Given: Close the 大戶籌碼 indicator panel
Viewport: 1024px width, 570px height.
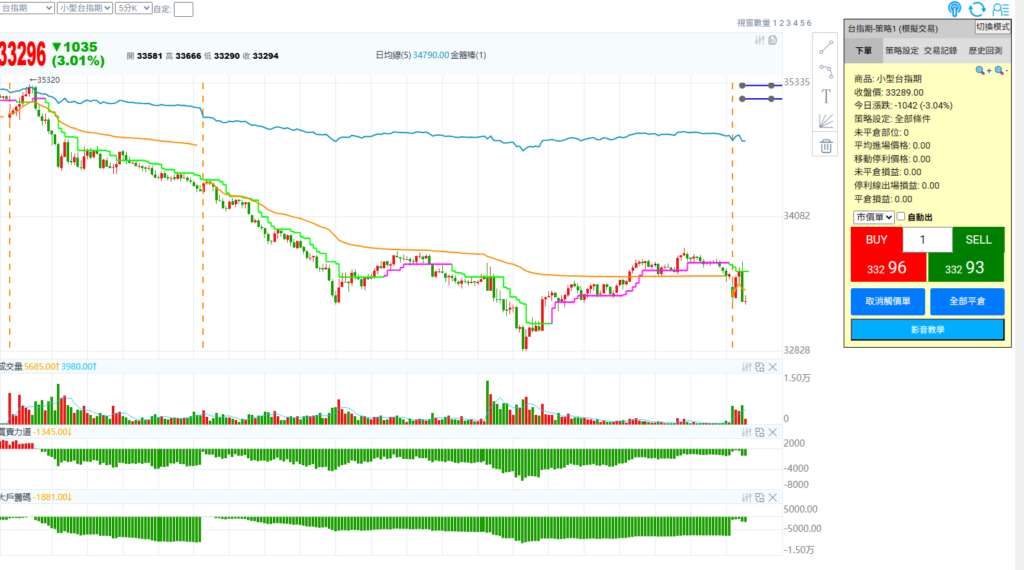Looking at the screenshot, I should 772,497.
